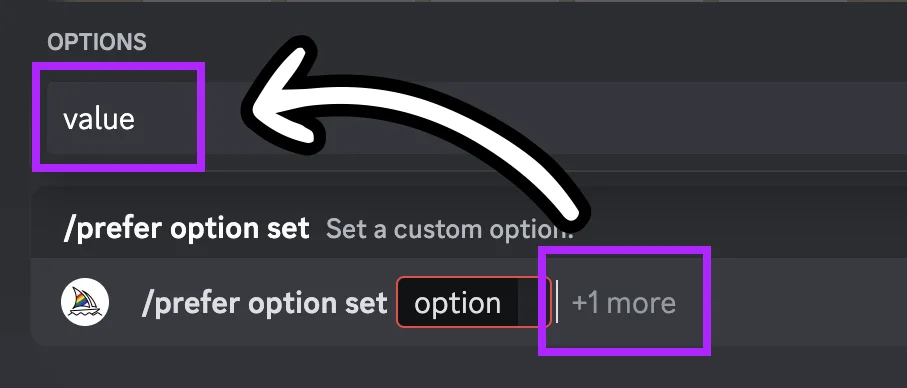Click the text cursor after the option field
The height and width of the screenshot is (388, 907).
click(557, 301)
